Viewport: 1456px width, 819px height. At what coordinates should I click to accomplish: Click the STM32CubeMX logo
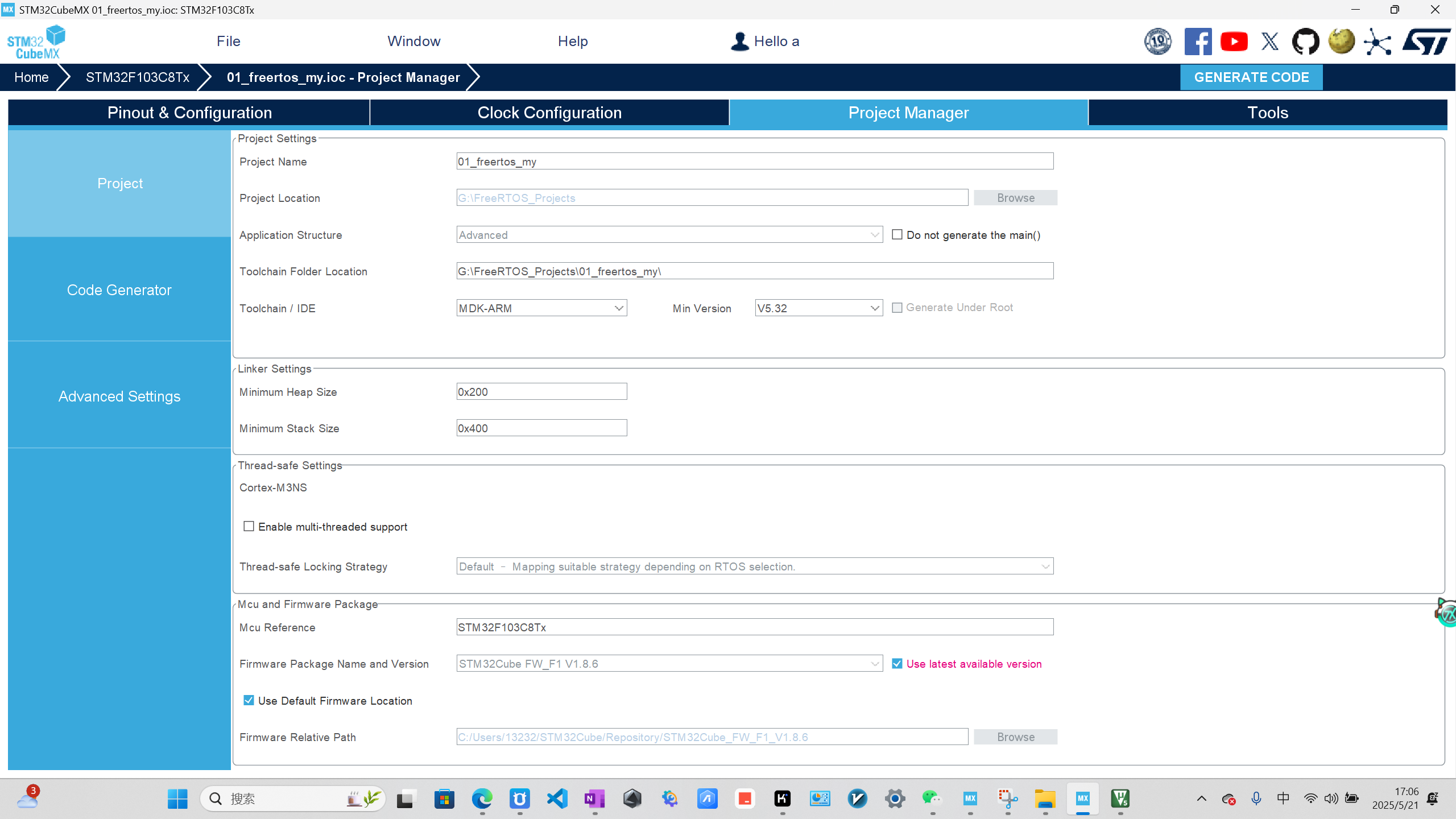[36, 42]
